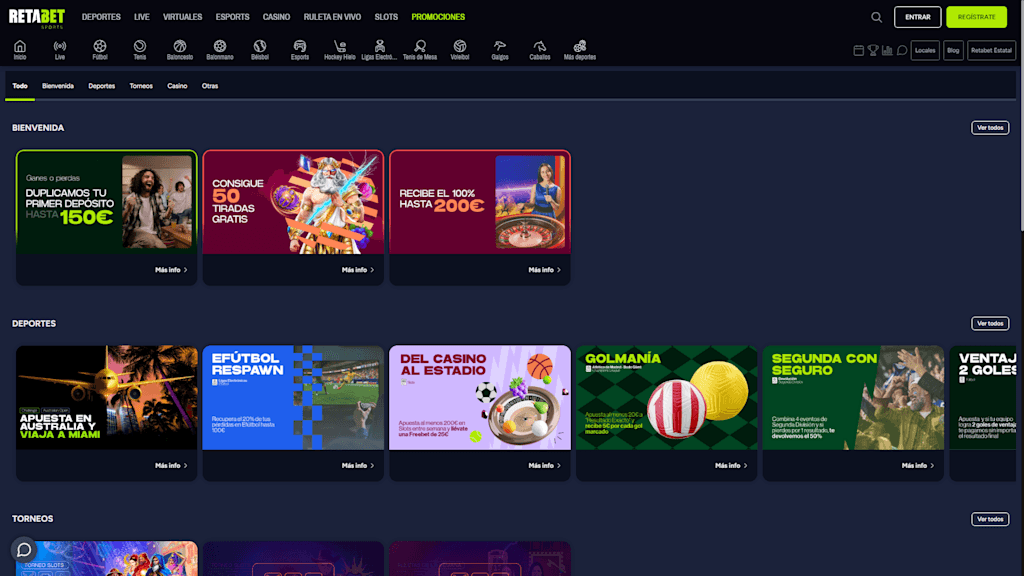Viewport: 1024px width, 576px height.
Task: Open the Duplicamos tu primer depósito banner
Action: click(106, 201)
